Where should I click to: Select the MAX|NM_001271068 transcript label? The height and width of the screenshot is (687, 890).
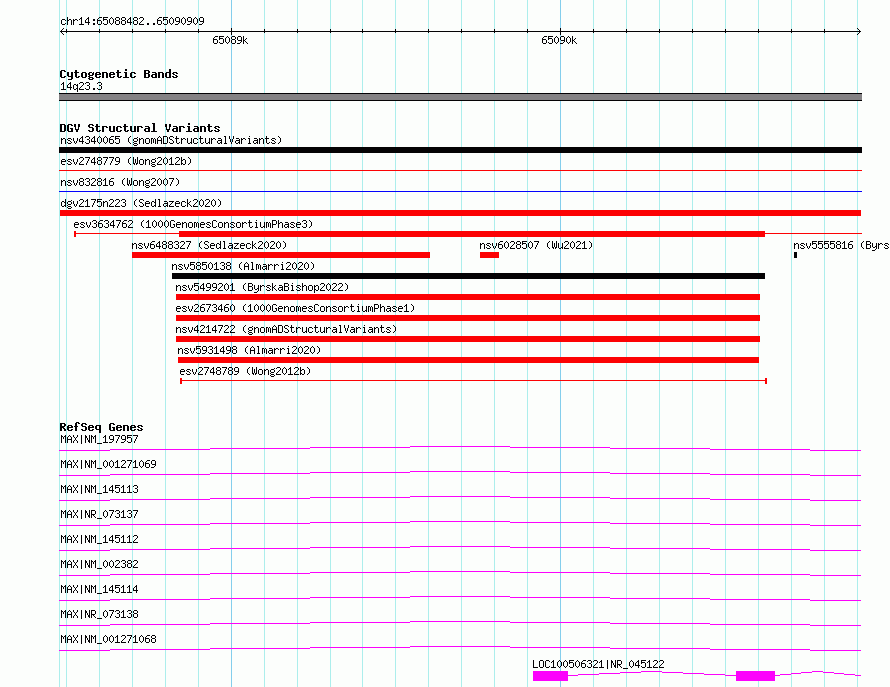tap(108, 639)
